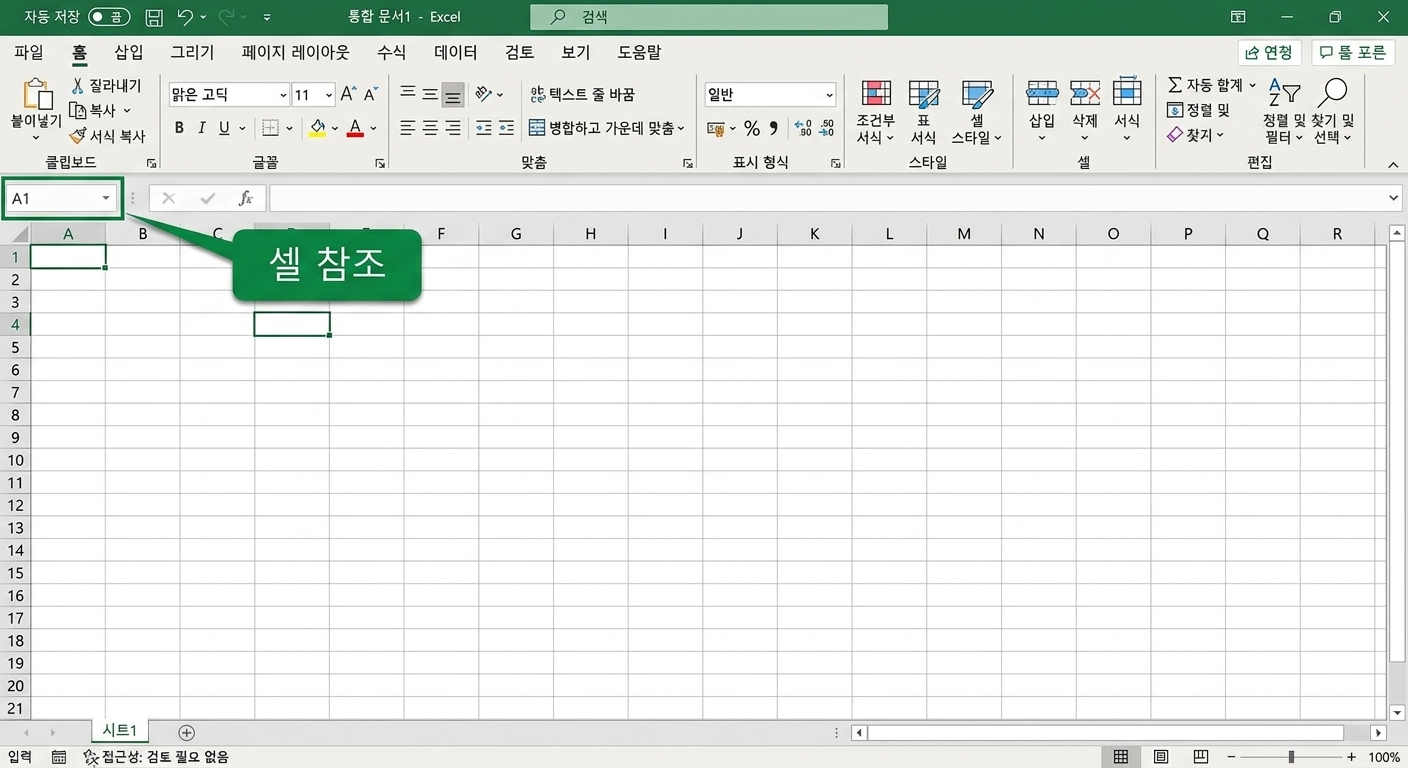Click Delete cells (삭제) icon
The image size is (1408, 768).
coord(1085,94)
